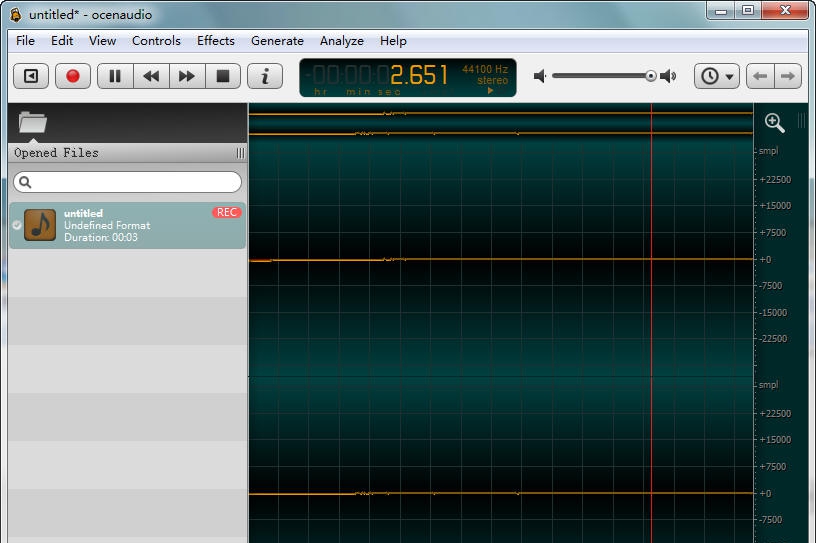Click the volume slider knob
Viewport: 816px width, 543px height.
point(651,76)
